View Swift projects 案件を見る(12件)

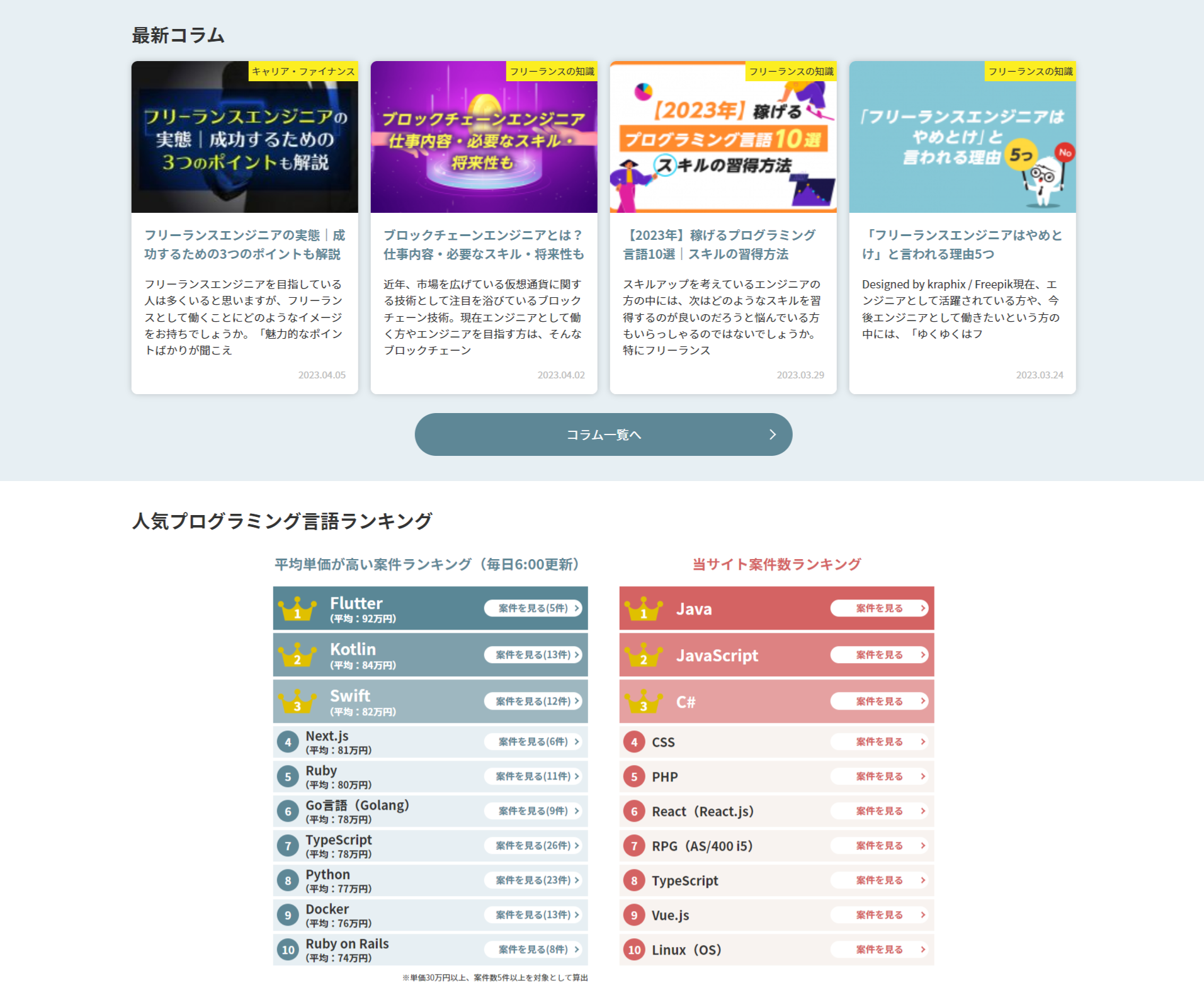click(x=533, y=701)
